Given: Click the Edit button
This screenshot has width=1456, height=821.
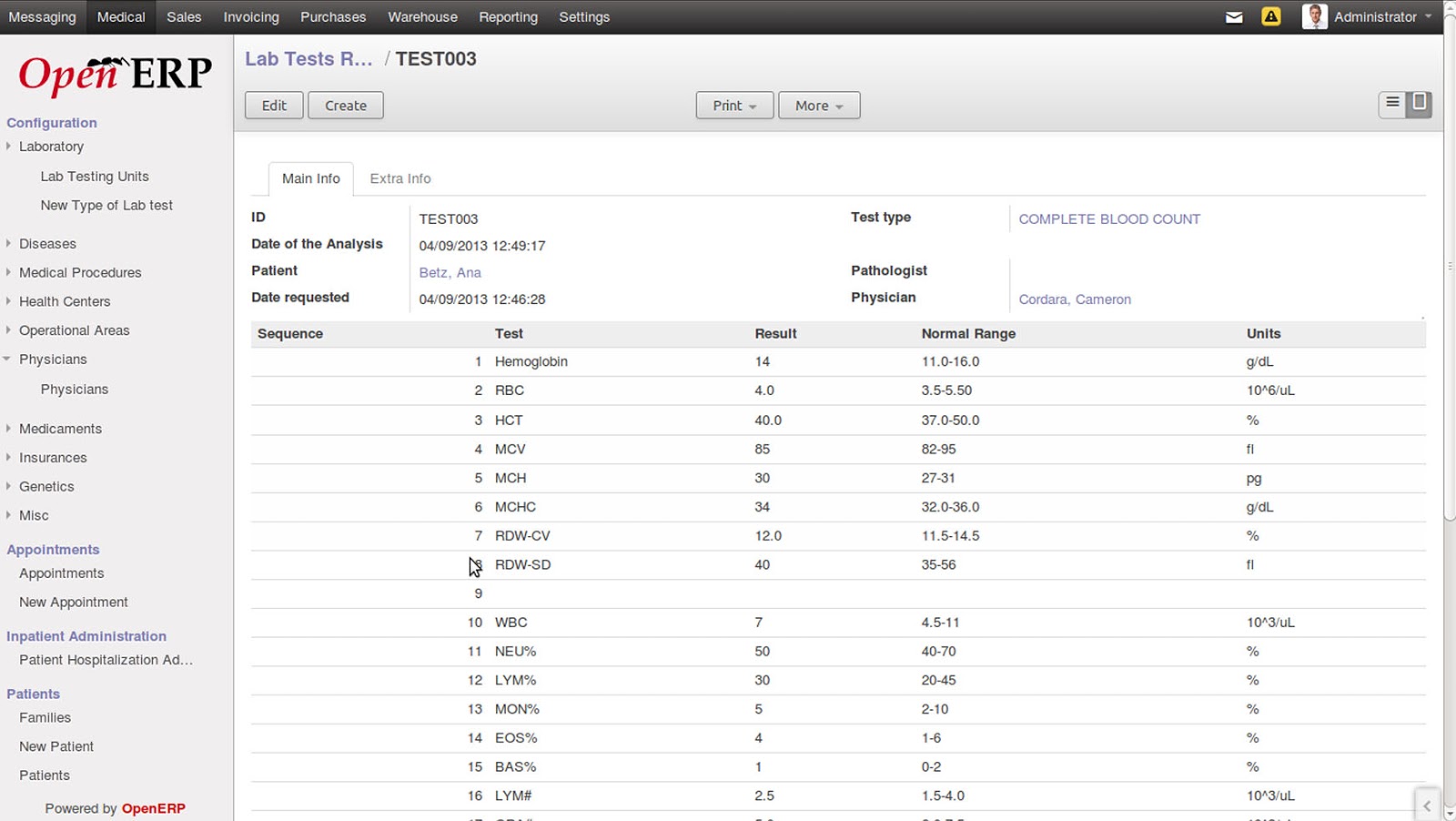Looking at the screenshot, I should [274, 106].
